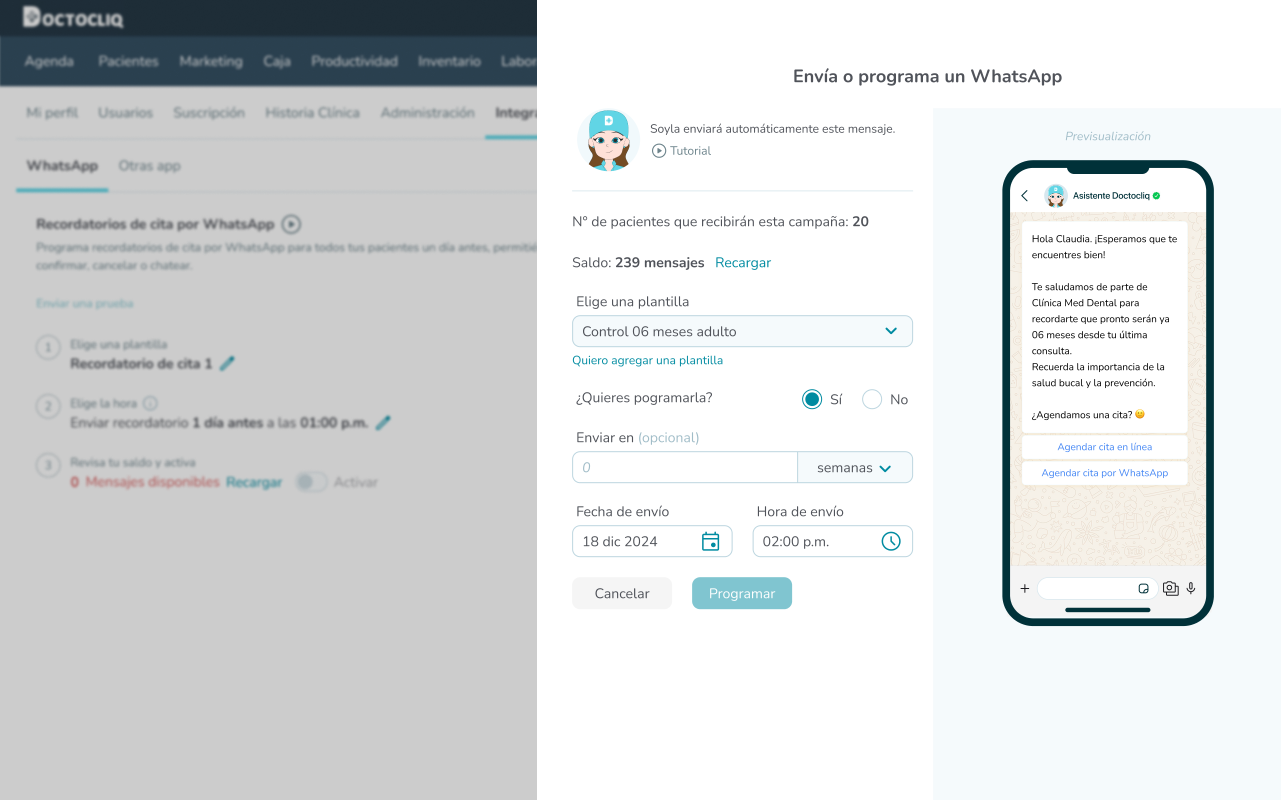The width and height of the screenshot is (1281, 800).
Task: Open the calendar icon in Fecha de envío
Action: click(x=711, y=541)
